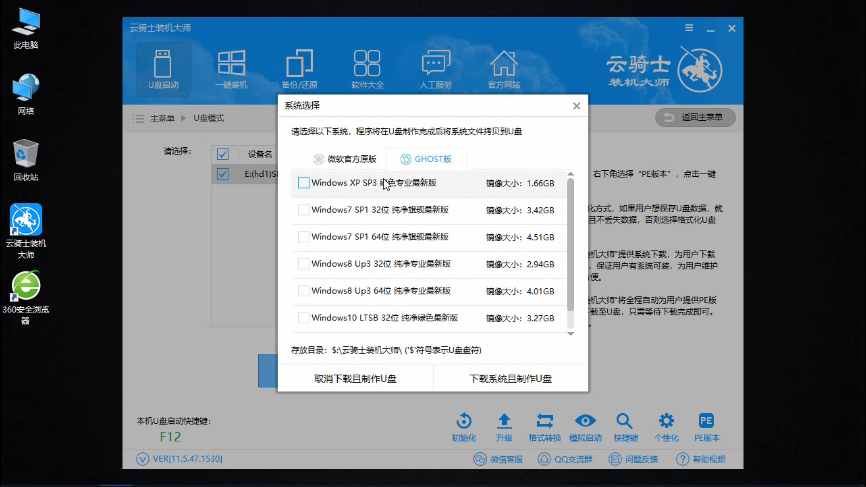Click the 模拟启动 eye icon

[x=585, y=427]
